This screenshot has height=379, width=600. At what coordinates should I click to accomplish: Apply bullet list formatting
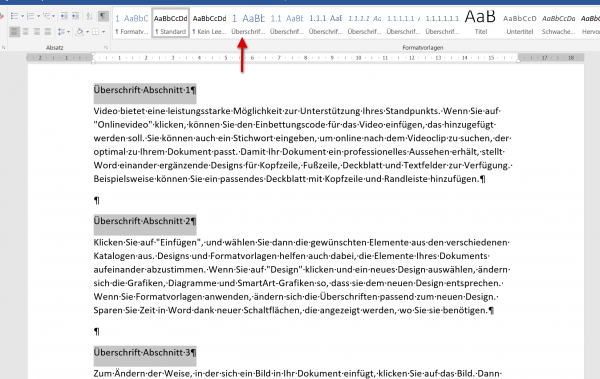click(14, 16)
